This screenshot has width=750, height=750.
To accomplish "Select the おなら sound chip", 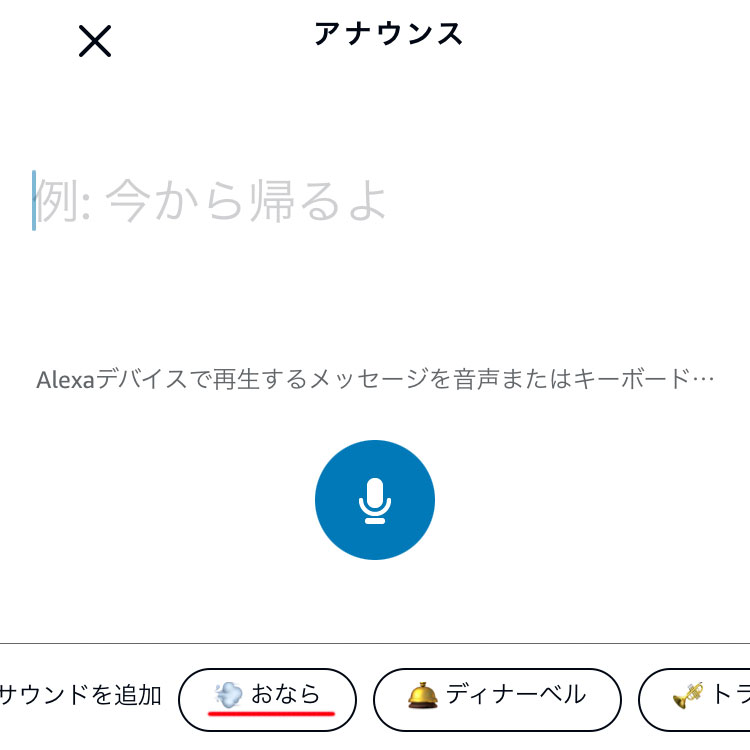I will [267, 700].
